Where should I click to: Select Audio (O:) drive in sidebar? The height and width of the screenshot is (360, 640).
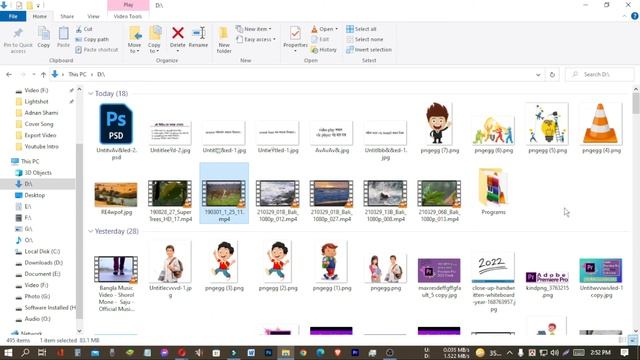click(x=38, y=319)
